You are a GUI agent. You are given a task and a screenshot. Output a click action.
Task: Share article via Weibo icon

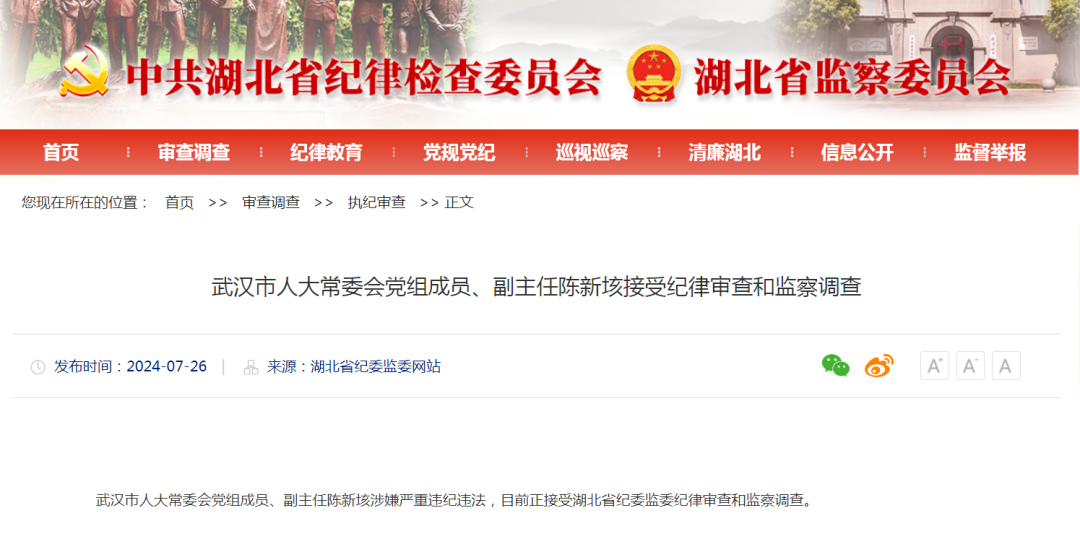click(879, 366)
